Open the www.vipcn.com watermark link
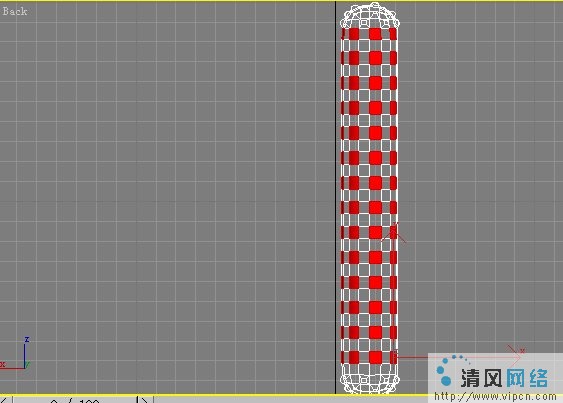This screenshot has width=563, height=403. [x=495, y=397]
